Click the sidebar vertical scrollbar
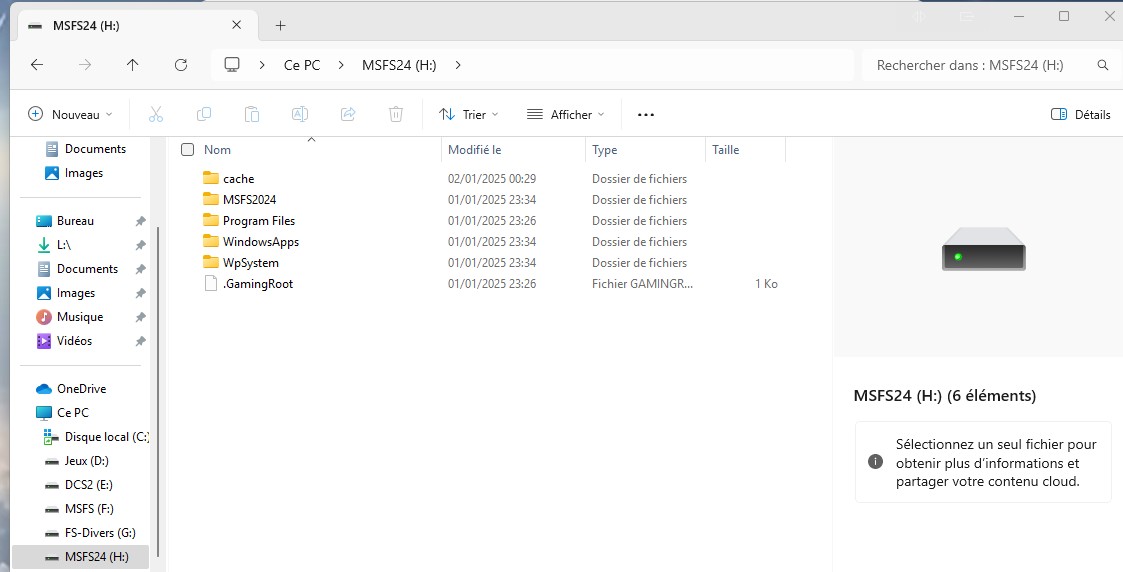Screen dimensions: 1123x572 tap(158, 392)
